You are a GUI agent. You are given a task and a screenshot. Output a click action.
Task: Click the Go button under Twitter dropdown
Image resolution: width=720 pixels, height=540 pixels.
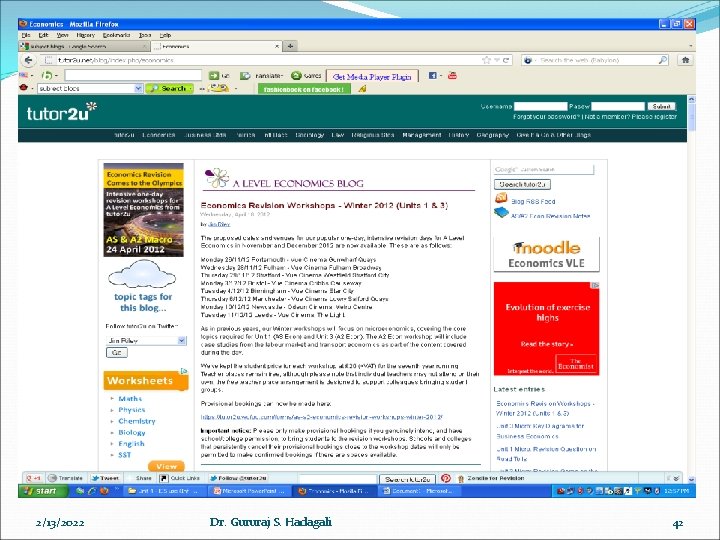pos(117,352)
